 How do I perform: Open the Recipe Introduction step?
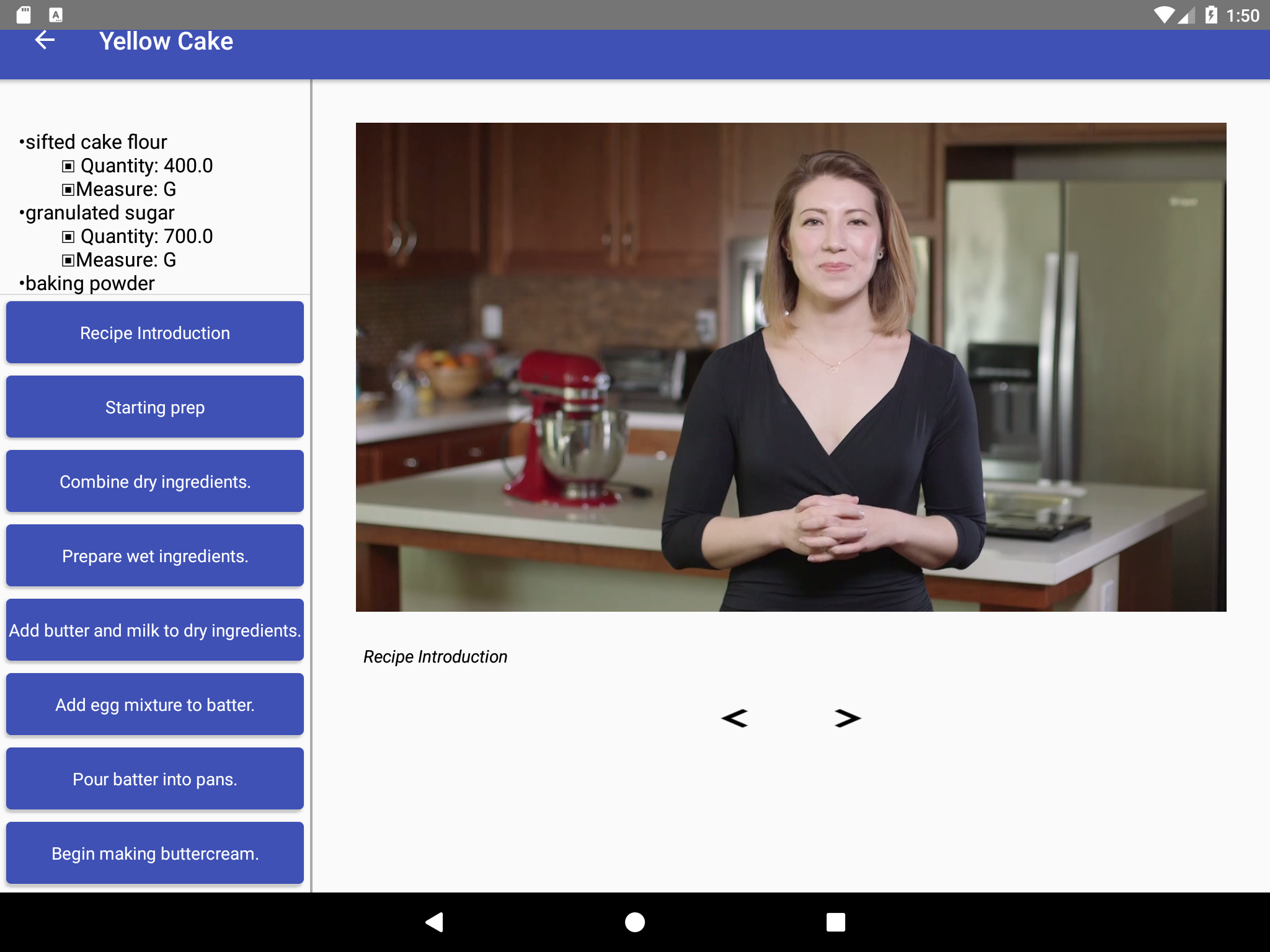[155, 333]
